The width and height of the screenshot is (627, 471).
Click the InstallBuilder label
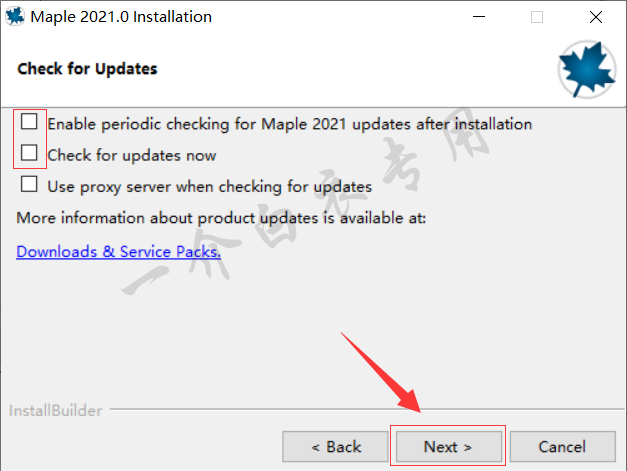point(55,411)
